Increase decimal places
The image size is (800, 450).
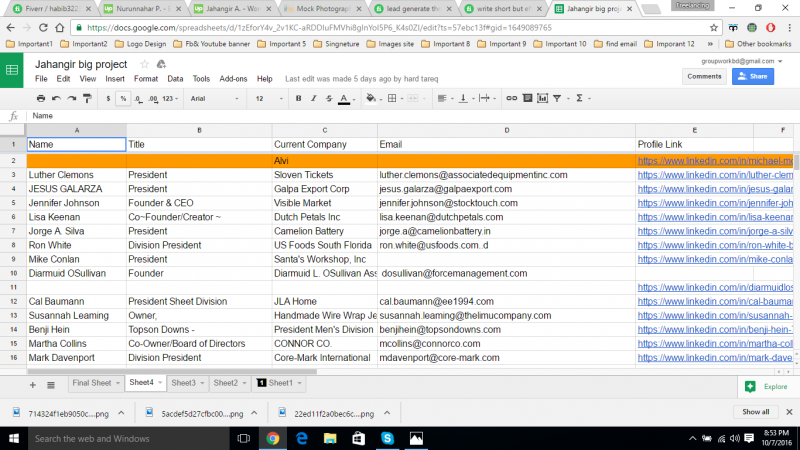pyautogui.click(x=153, y=98)
